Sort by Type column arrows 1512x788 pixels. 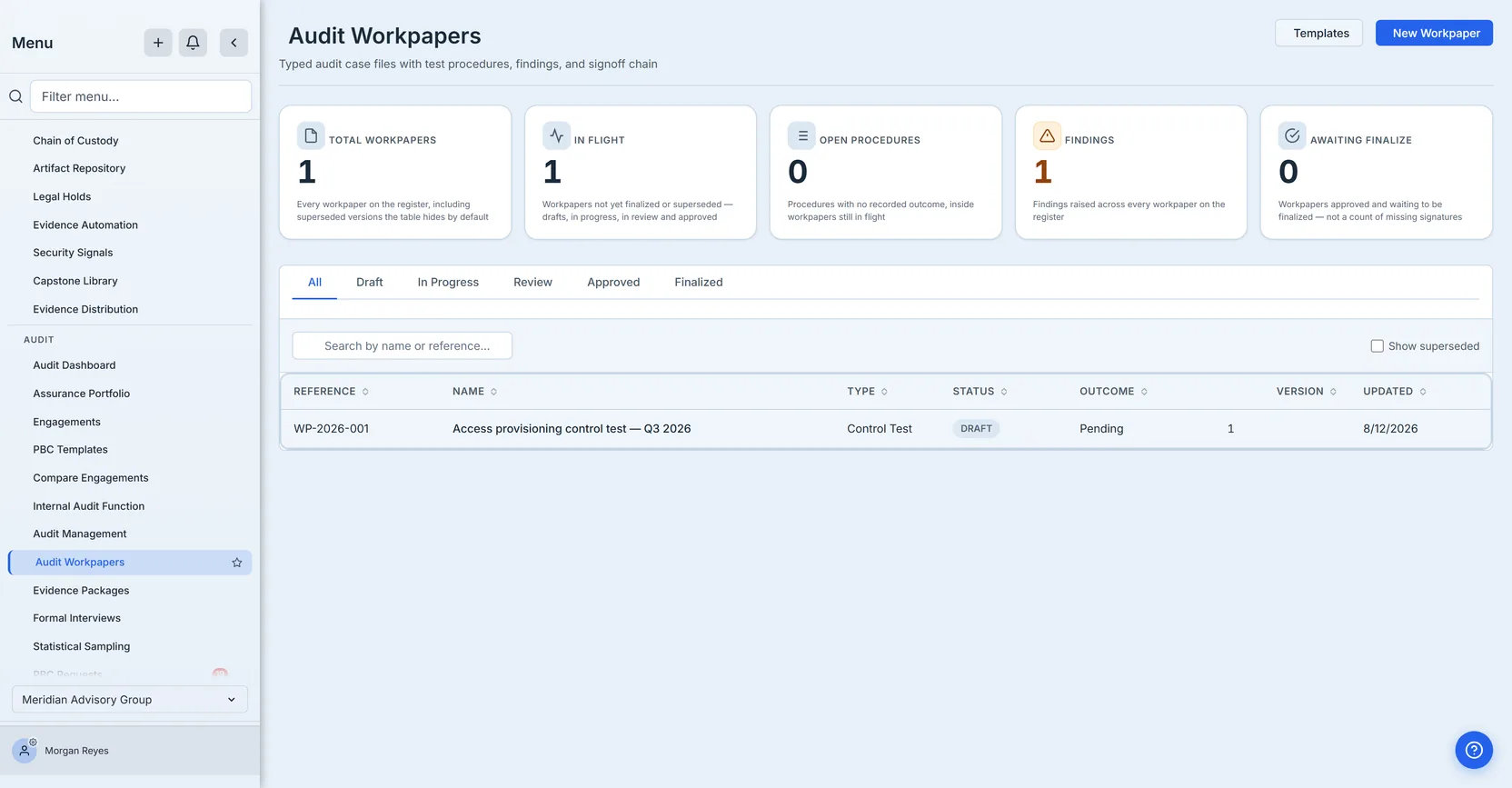pyautogui.click(x=884, y=392)
